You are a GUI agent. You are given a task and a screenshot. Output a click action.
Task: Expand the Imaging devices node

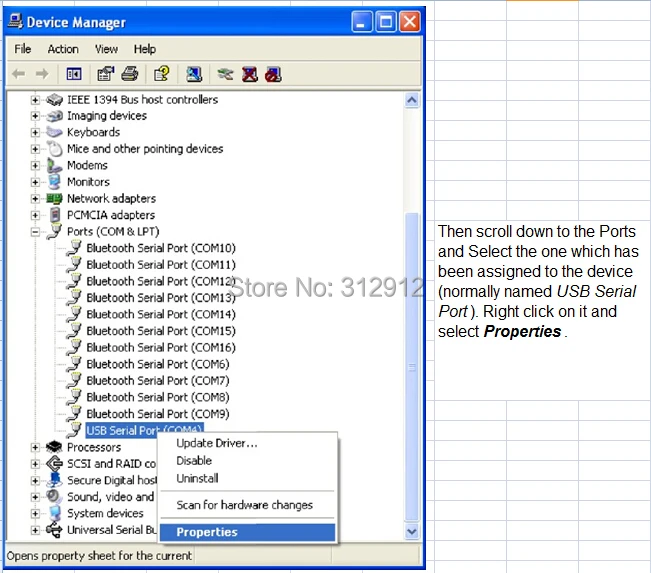35,116
